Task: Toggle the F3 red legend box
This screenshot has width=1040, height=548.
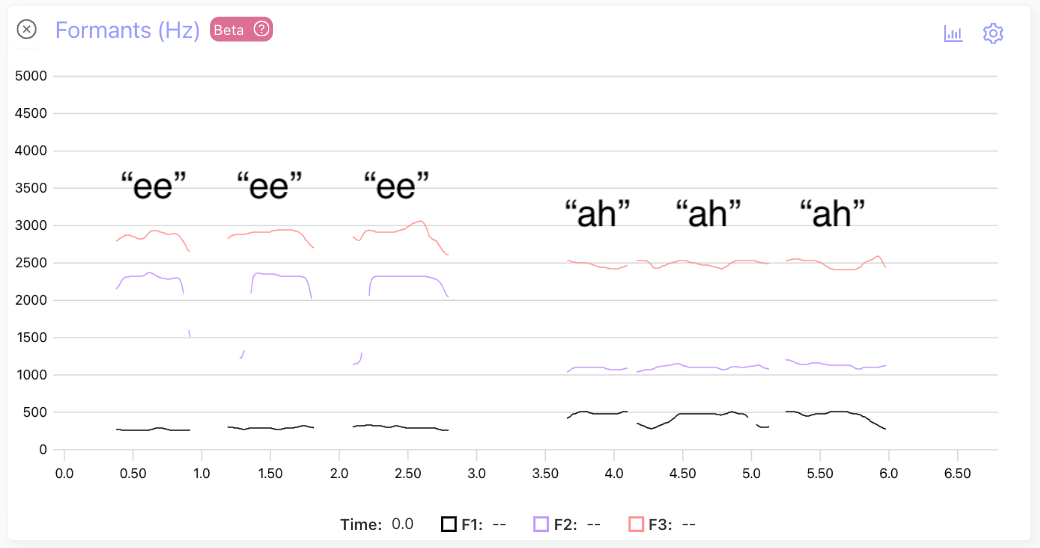Action: point(636,524)
